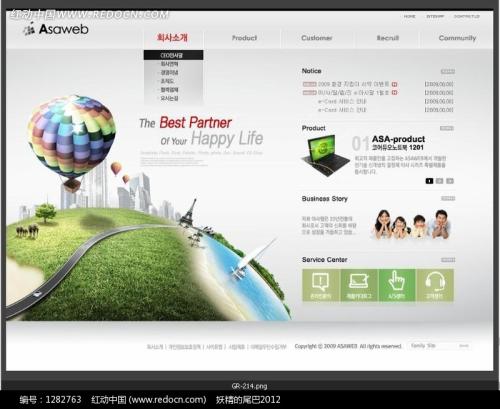Select the pointing hand service icon
Viewport: 500px width, 409px height.
pyautogui.click(x=397, y=285)
